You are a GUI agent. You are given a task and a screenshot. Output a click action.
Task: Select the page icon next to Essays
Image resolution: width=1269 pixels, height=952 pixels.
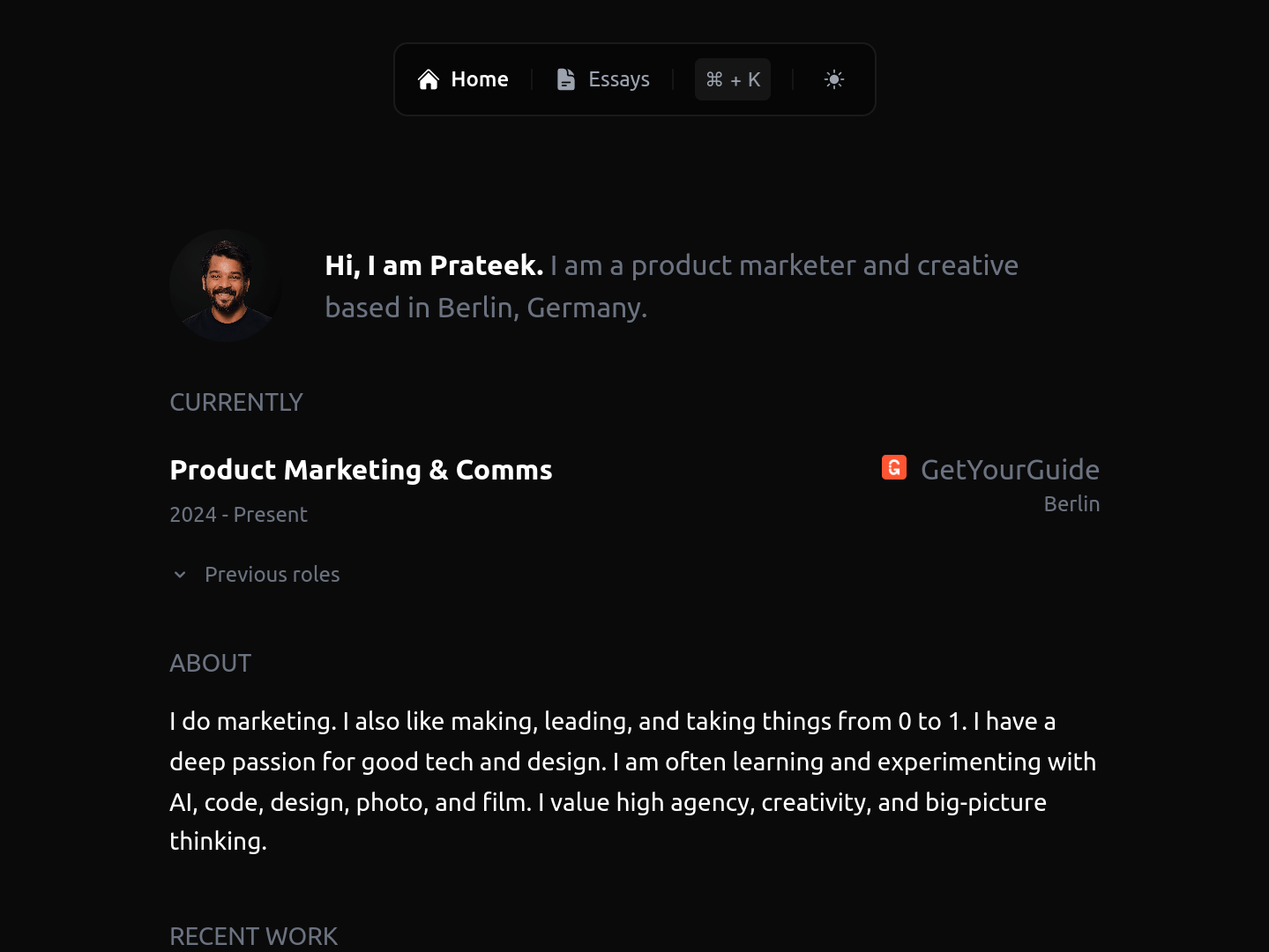pos(565,78)
